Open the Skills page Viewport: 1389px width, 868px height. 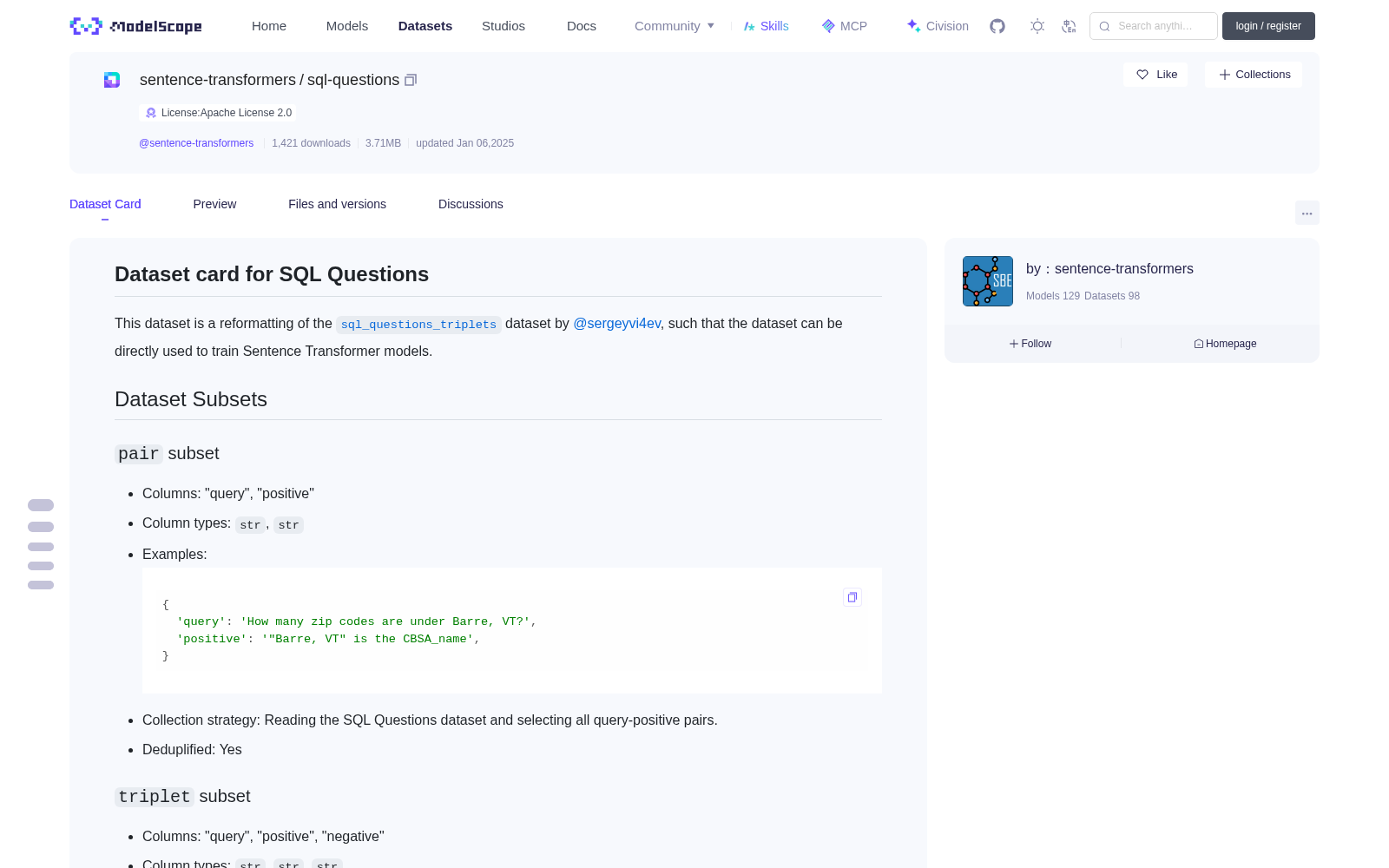(766, 26)
